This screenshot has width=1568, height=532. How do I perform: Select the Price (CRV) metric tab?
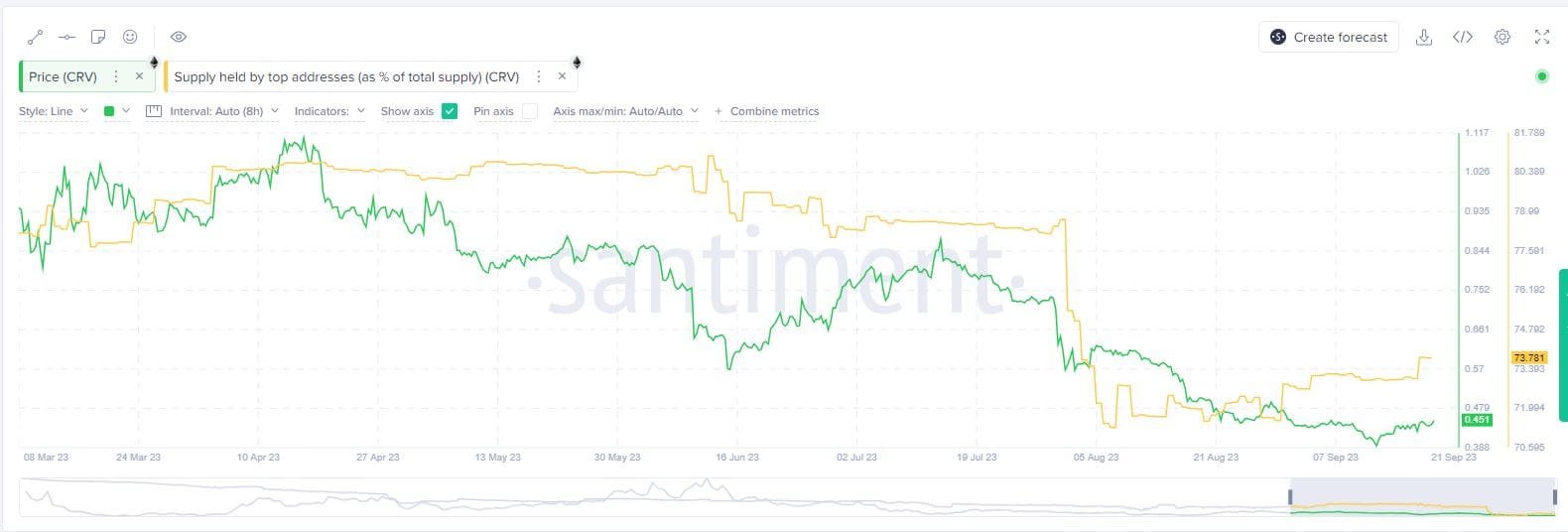tap(63, 76)
